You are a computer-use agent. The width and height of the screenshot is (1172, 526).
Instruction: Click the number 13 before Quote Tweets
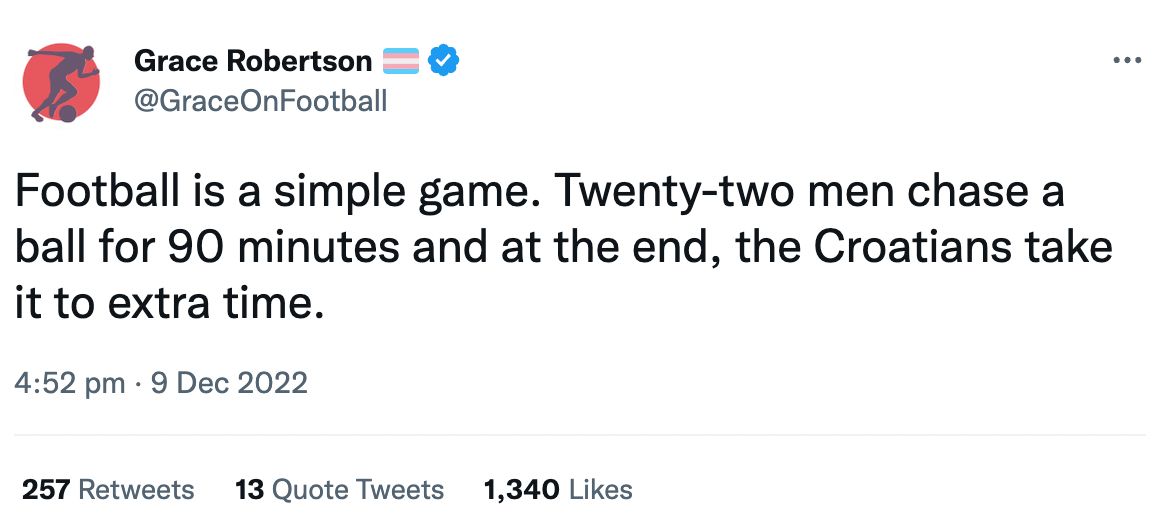(249, 490)
